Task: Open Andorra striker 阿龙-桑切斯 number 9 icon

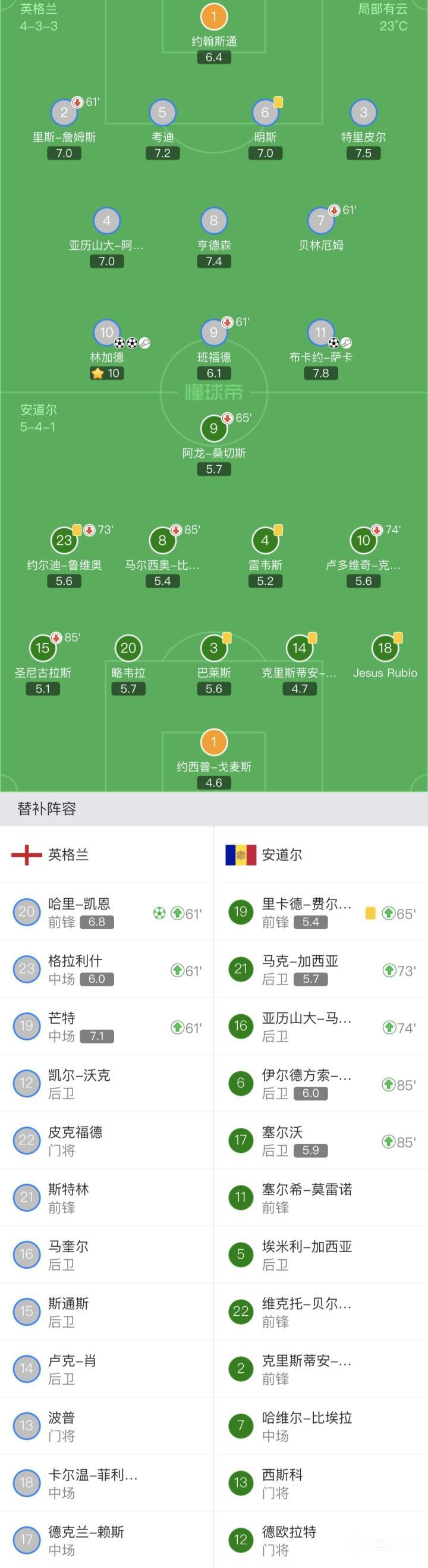Action: coord(213,428)
